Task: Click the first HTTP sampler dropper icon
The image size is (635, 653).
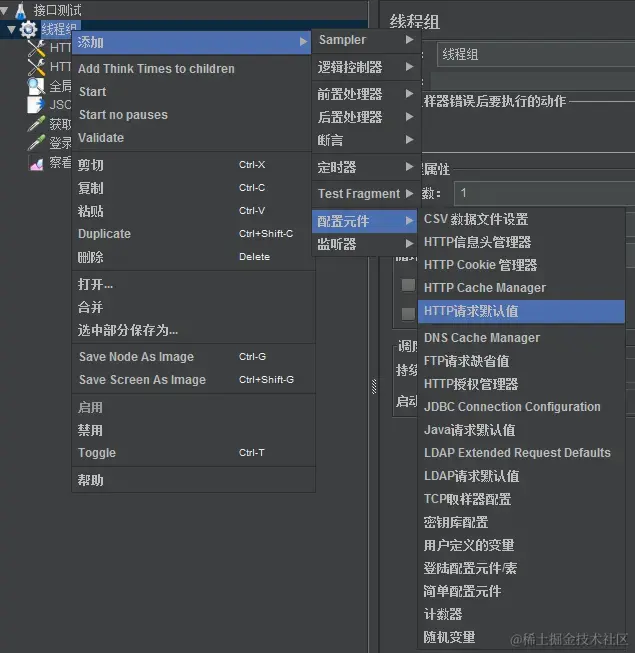Action: pyautogui.click(x=36, y=48)
